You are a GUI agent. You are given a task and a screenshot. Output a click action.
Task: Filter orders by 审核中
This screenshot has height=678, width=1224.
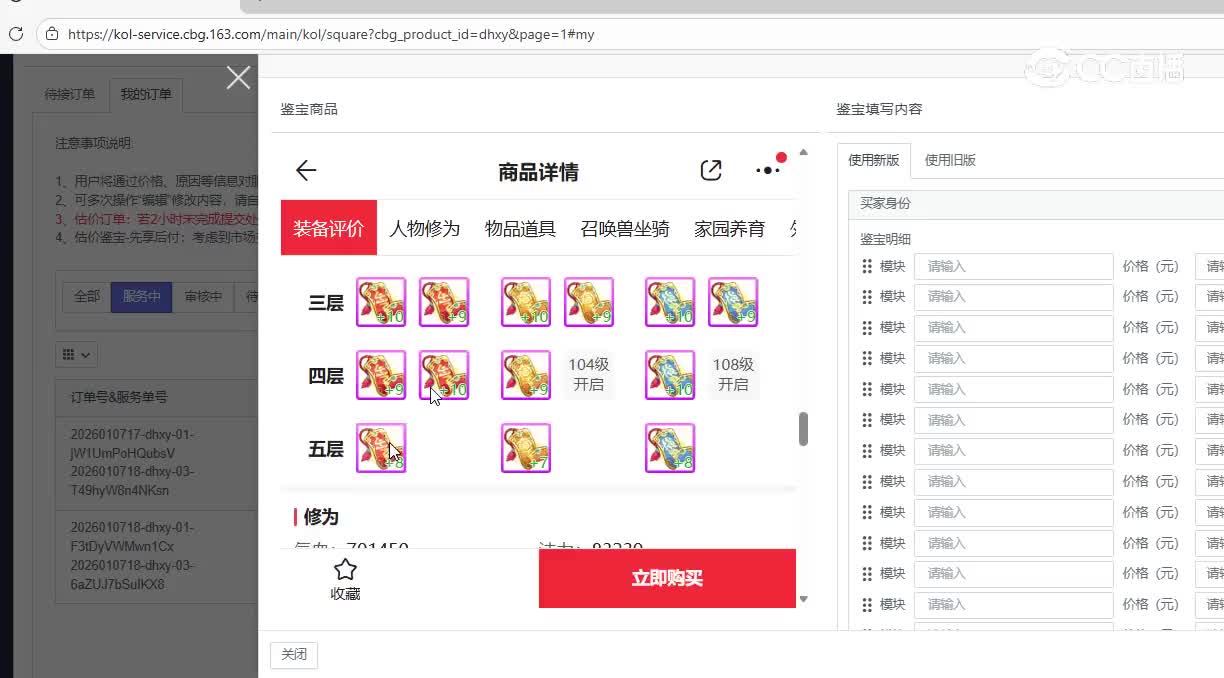coord(203,297)
